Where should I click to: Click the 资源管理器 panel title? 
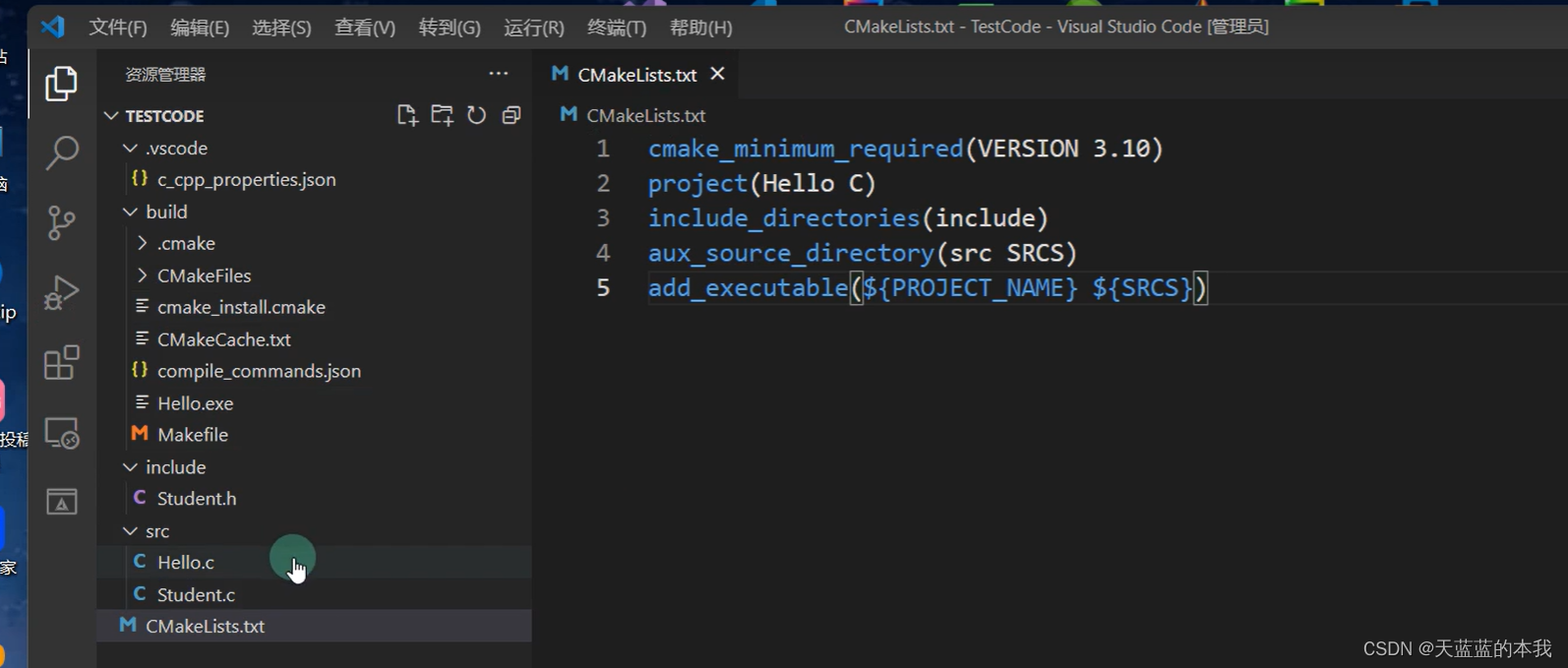point(165,74)
